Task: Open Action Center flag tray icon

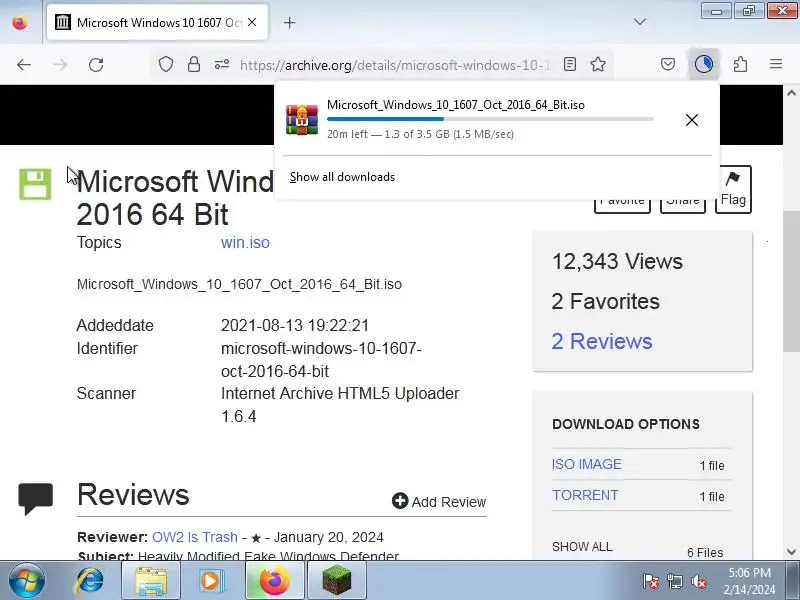Action: [x=651, y=581]
